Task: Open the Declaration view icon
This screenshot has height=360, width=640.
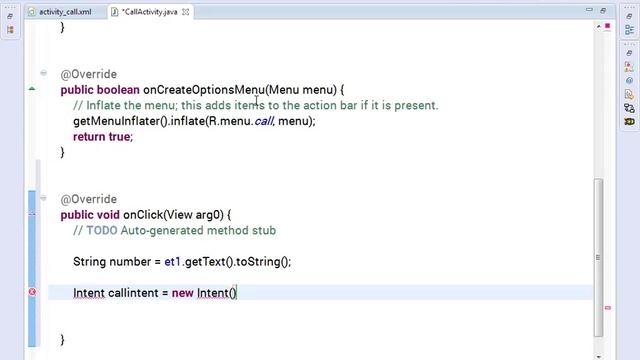Action: (629, 94)
